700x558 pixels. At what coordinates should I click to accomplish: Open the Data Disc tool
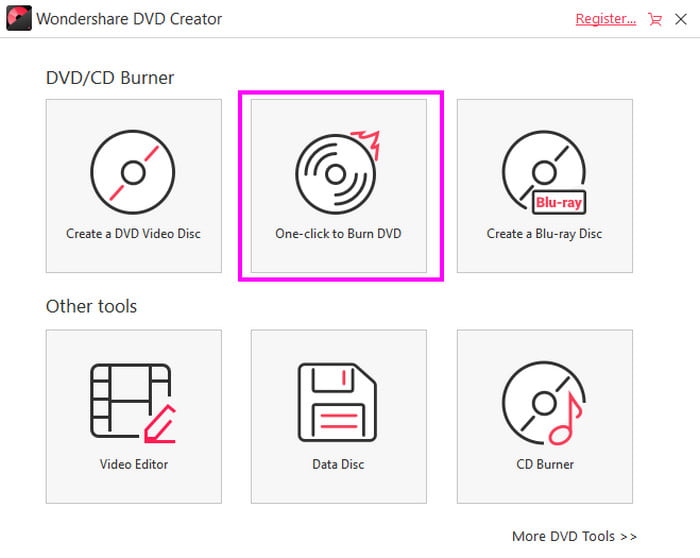tap(338, 416)
